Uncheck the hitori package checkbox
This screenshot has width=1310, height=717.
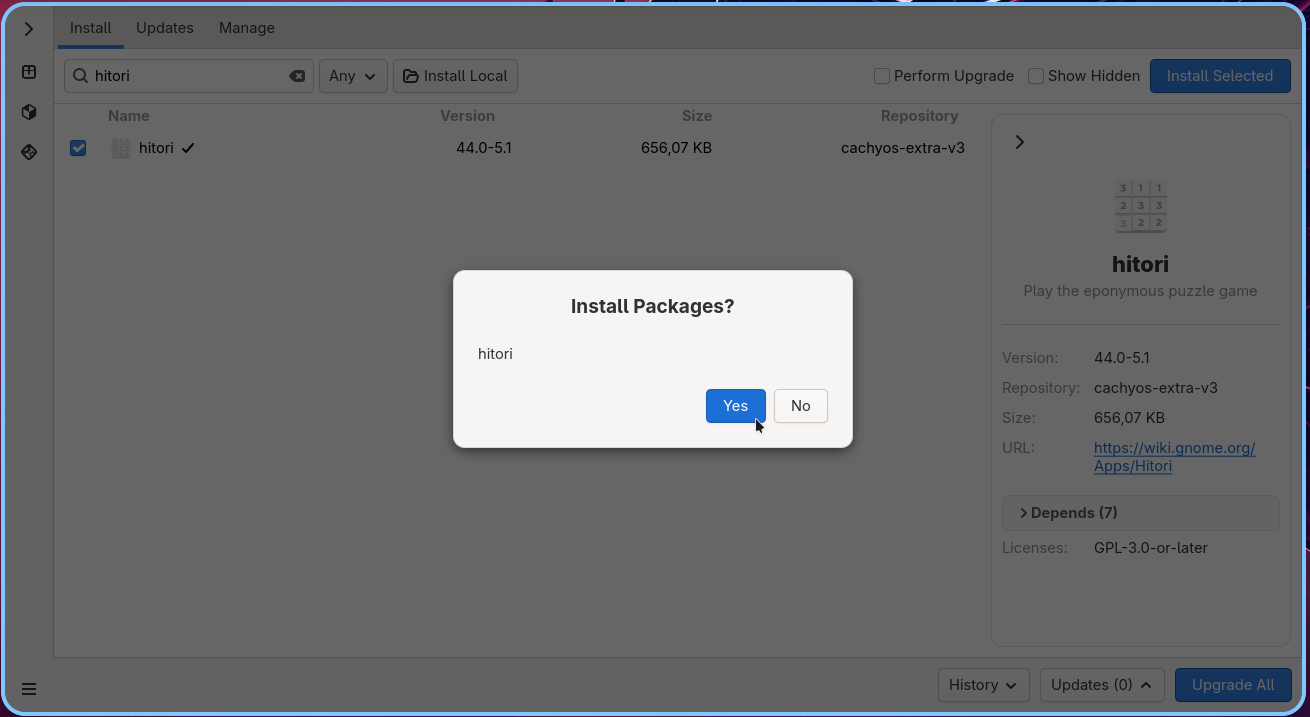point(78,148)
